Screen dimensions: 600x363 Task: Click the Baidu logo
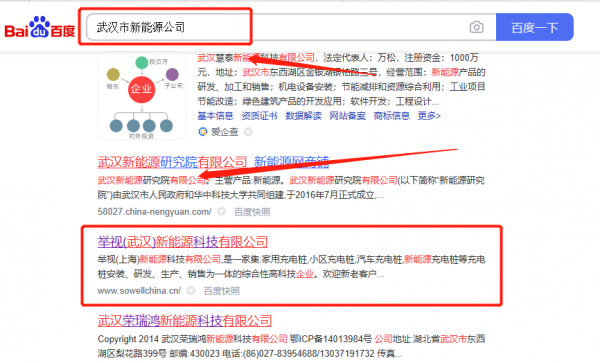tap(39, 27)
